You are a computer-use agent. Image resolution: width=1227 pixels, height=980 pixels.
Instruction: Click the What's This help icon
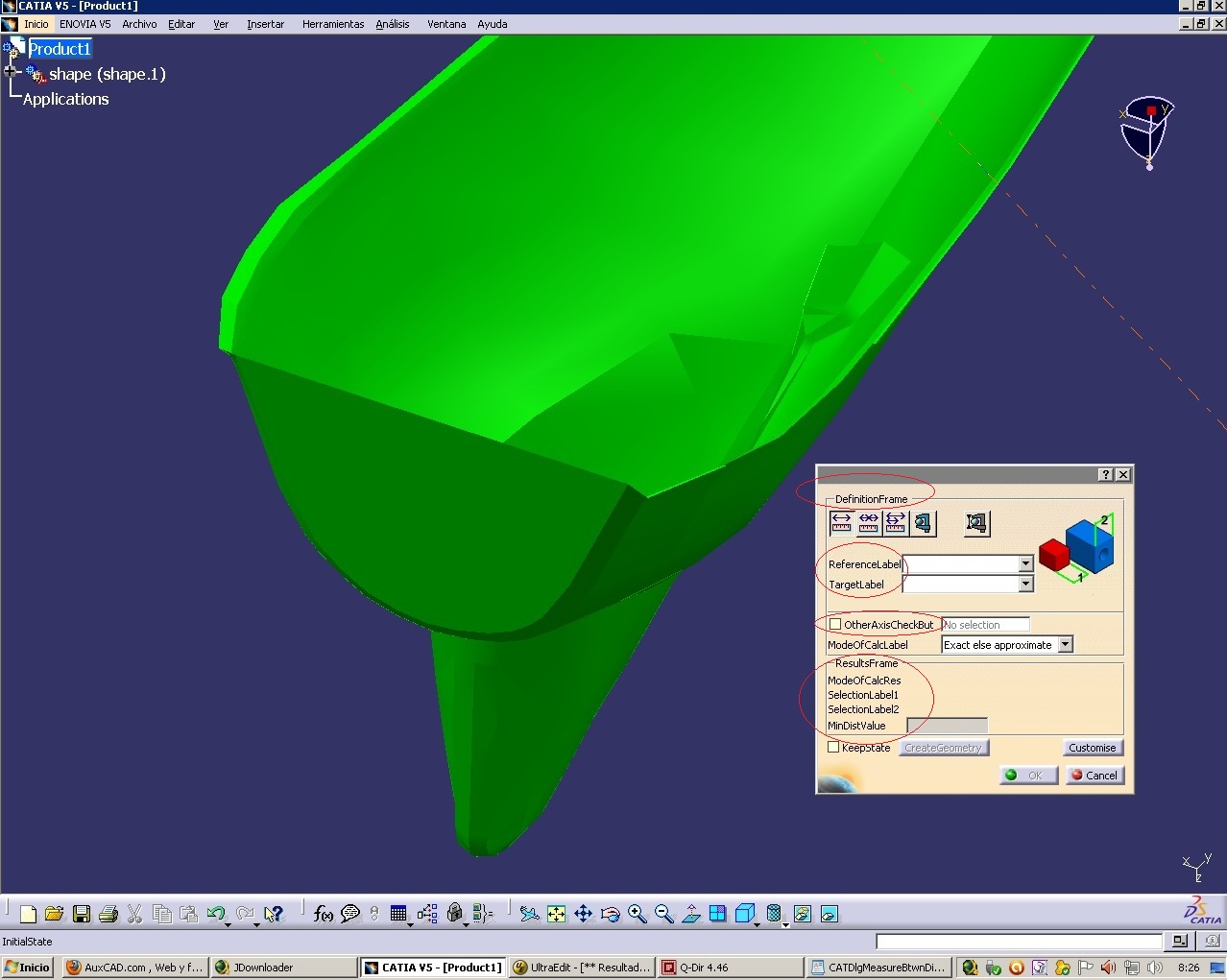coord(274,914)
